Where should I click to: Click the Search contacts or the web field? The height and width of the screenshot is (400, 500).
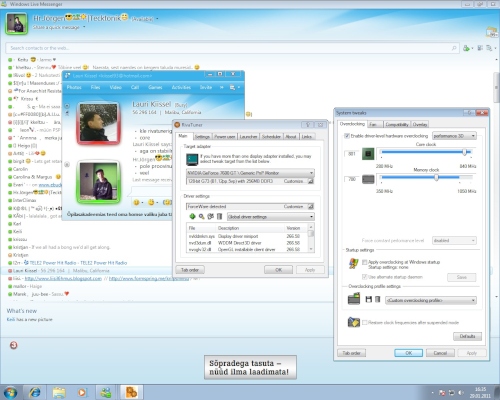pyautogui.click(x=232, y=48)
